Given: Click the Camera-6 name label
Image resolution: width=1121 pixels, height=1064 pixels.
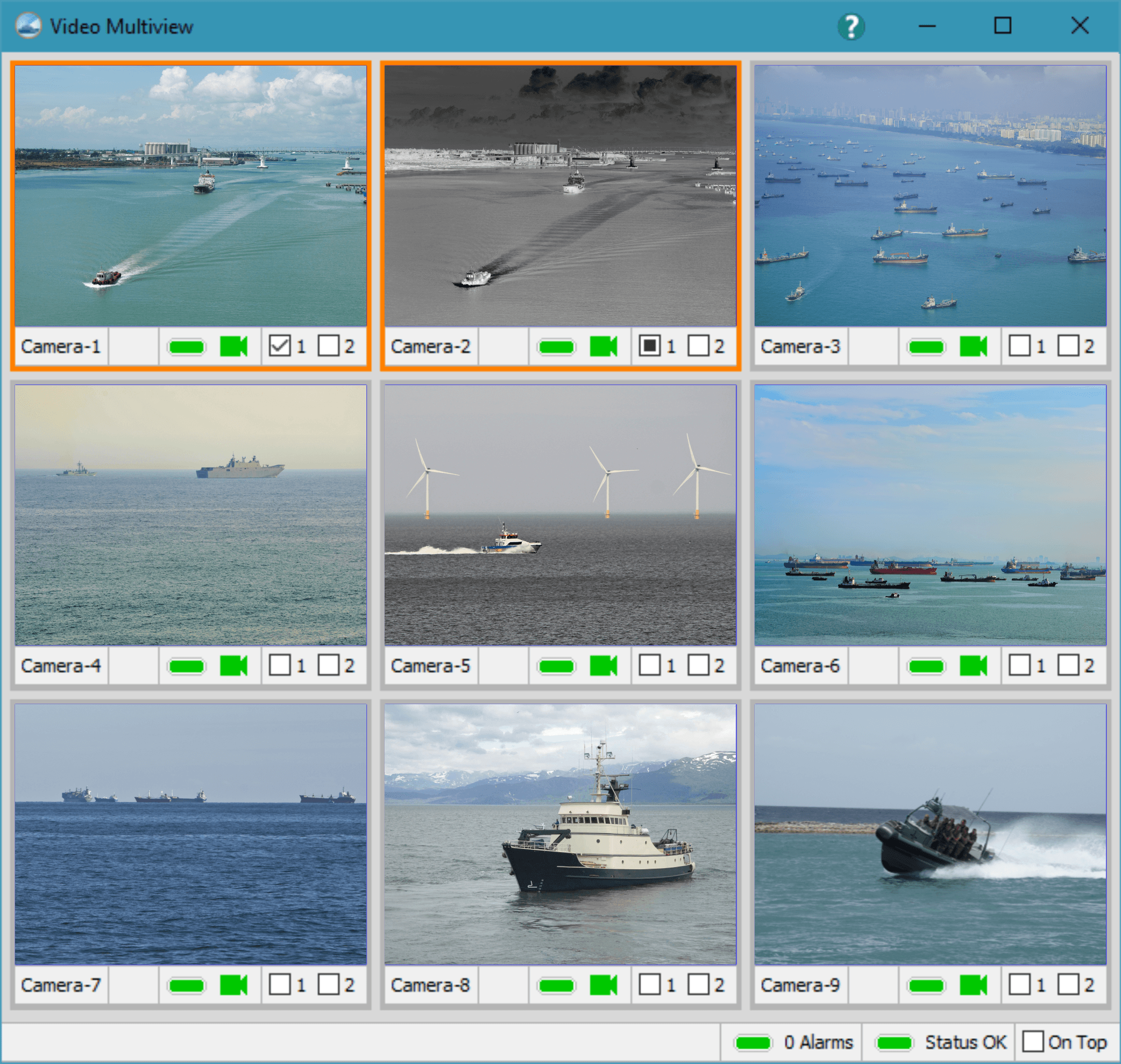Looking at the screenshot, I should (799, 666).
